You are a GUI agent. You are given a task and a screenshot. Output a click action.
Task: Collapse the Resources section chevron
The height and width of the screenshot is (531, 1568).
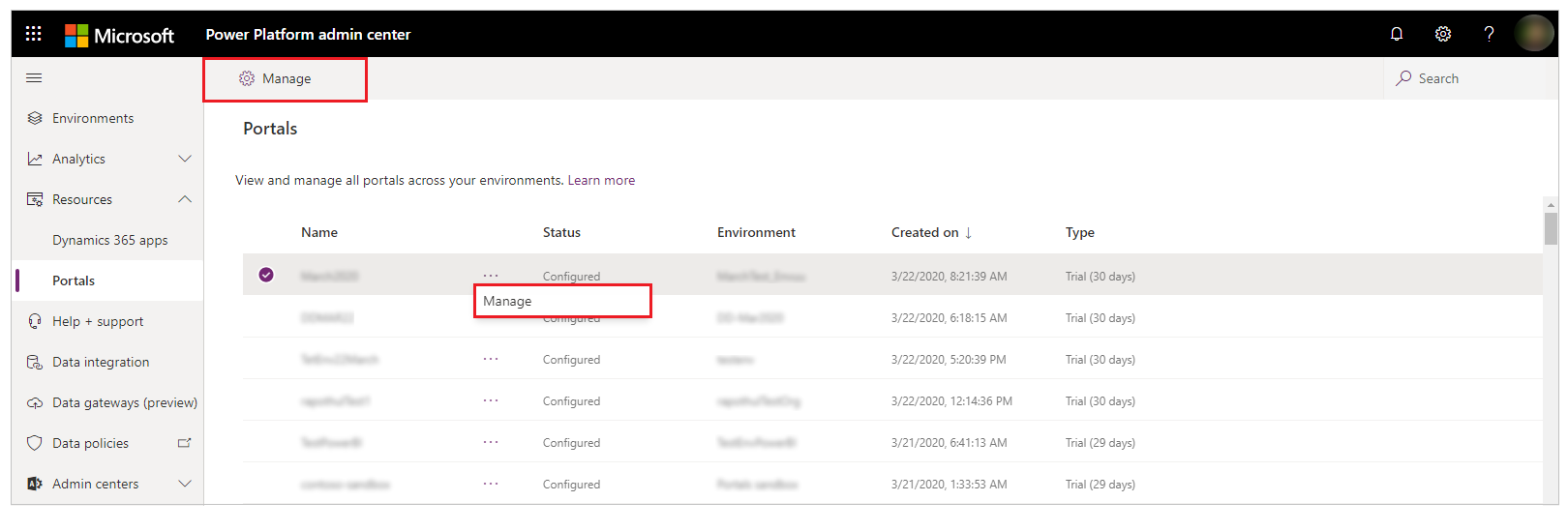click(185, 199)
